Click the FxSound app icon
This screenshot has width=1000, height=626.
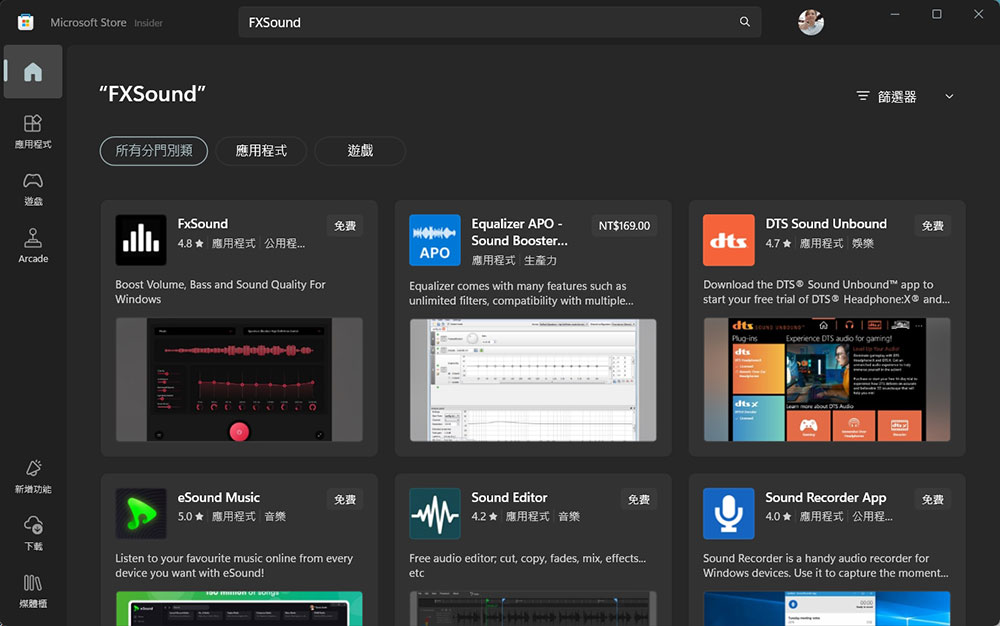(x=141, y=240)
